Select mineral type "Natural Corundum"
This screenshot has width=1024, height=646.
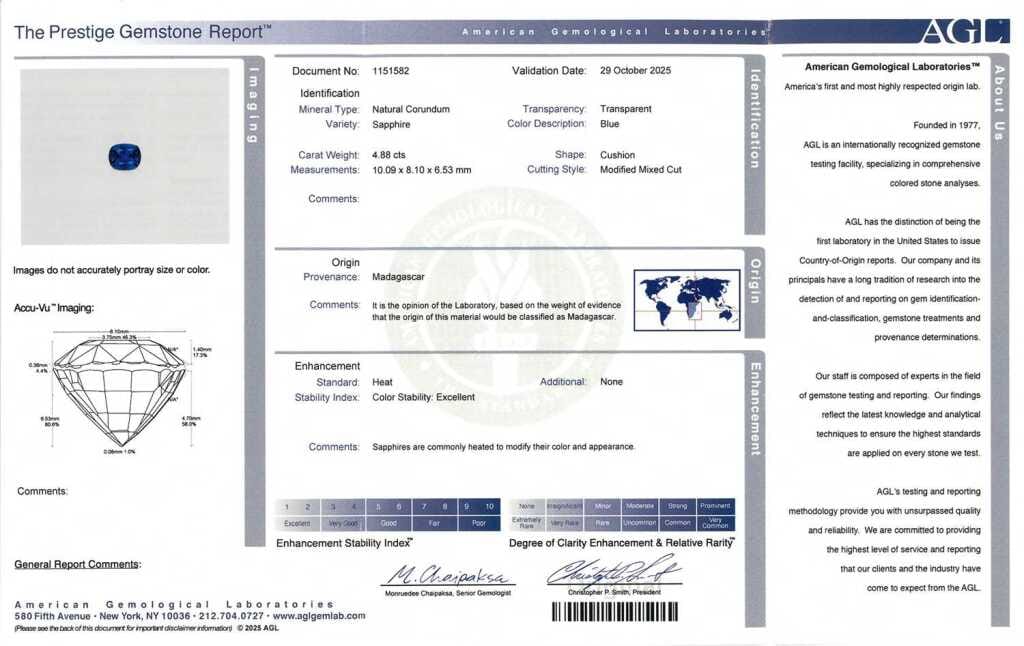411,109
